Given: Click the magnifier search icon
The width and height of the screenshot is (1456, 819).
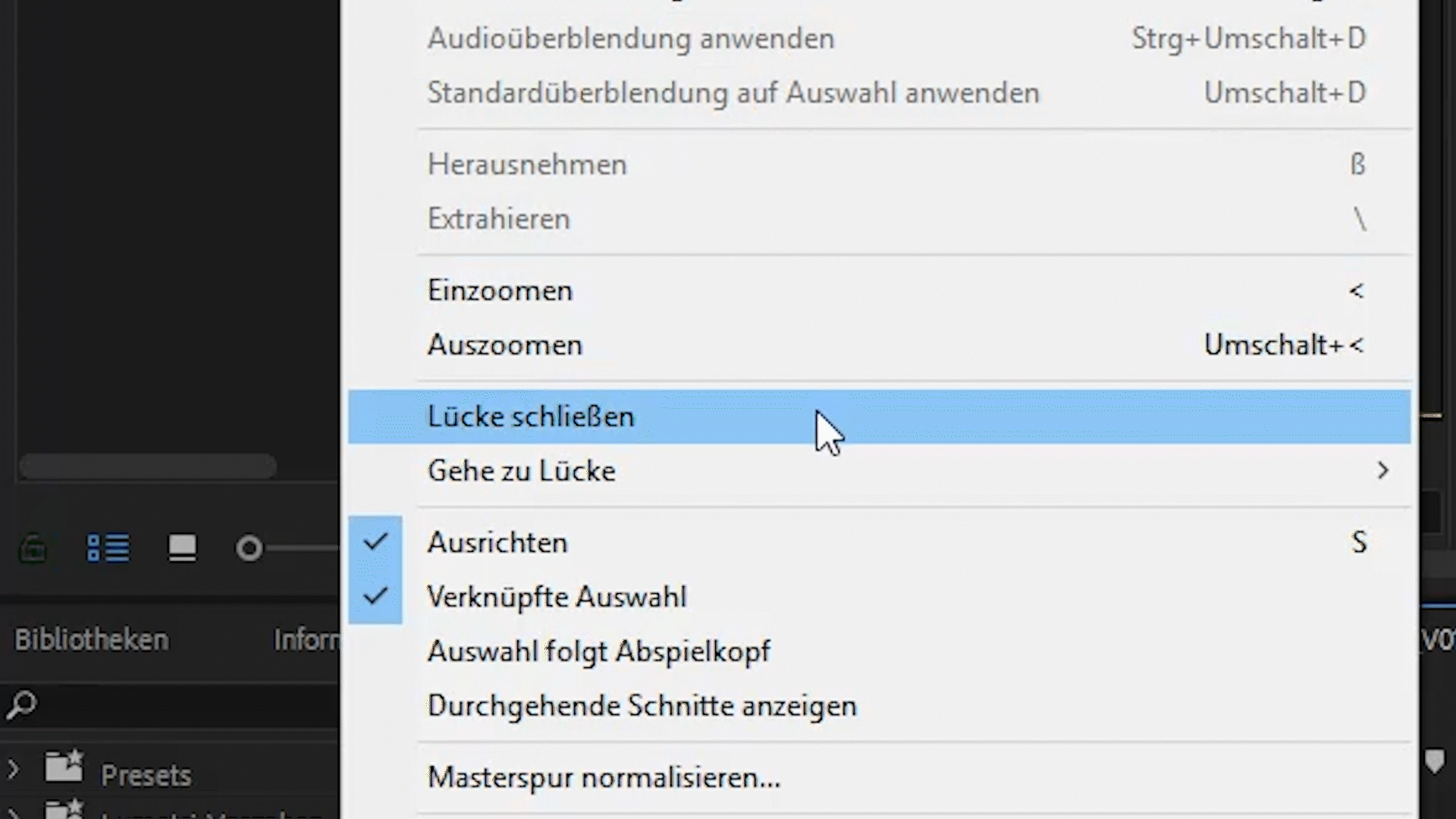Looking at the screenshot, I should tap(21, 705).
